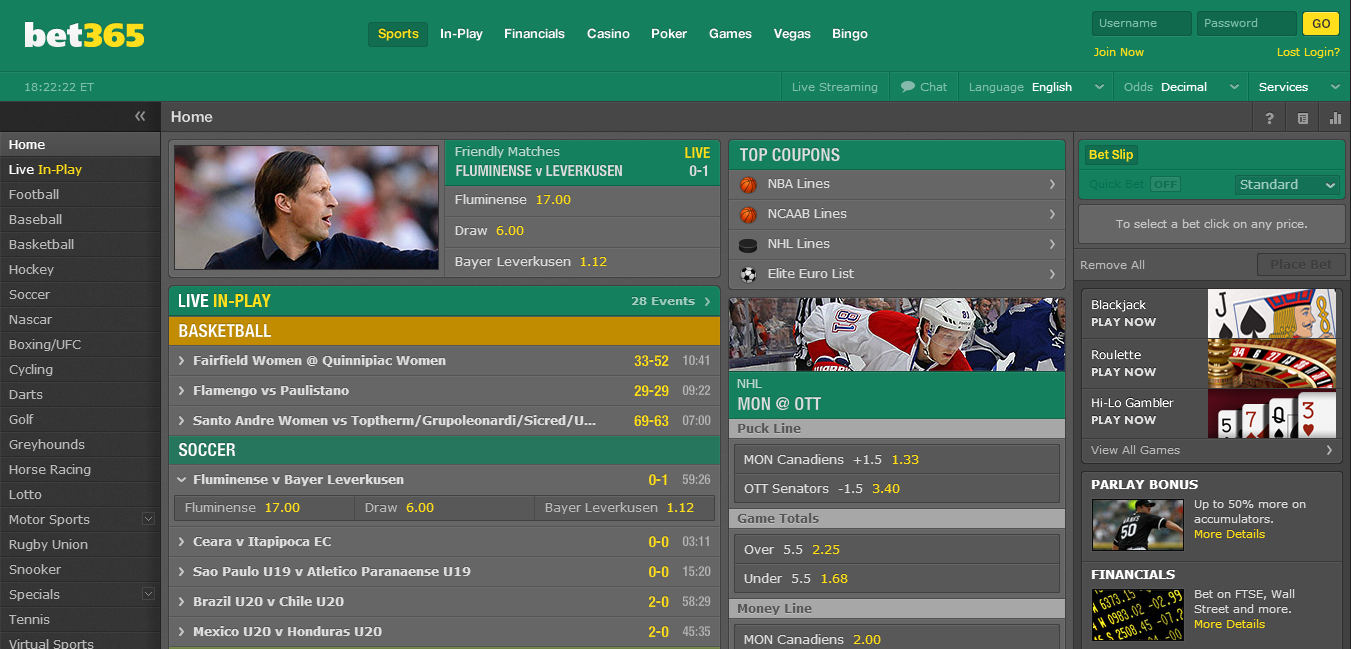Screen dimensions: 1351x649
Task: Open the Roulette wheel image
Action: 1272,364
